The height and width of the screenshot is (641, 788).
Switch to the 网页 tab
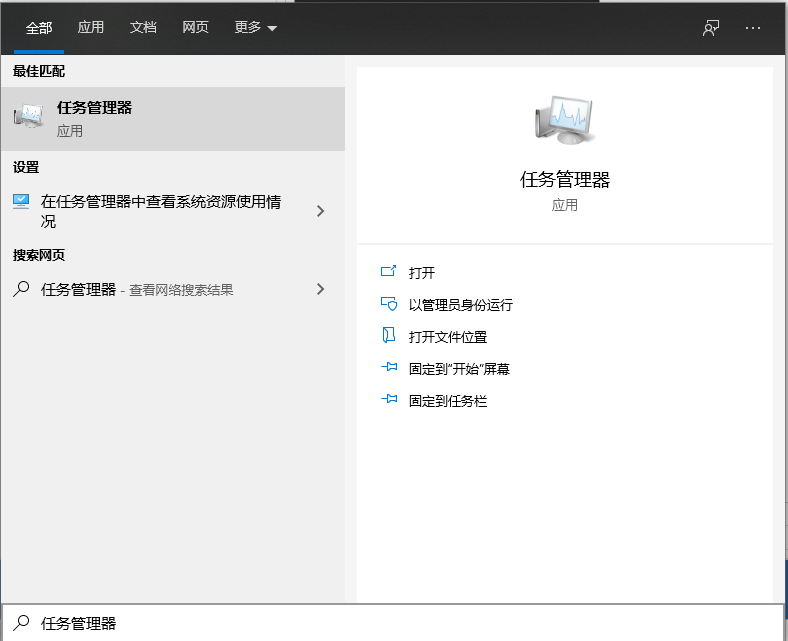coord(195,27)
